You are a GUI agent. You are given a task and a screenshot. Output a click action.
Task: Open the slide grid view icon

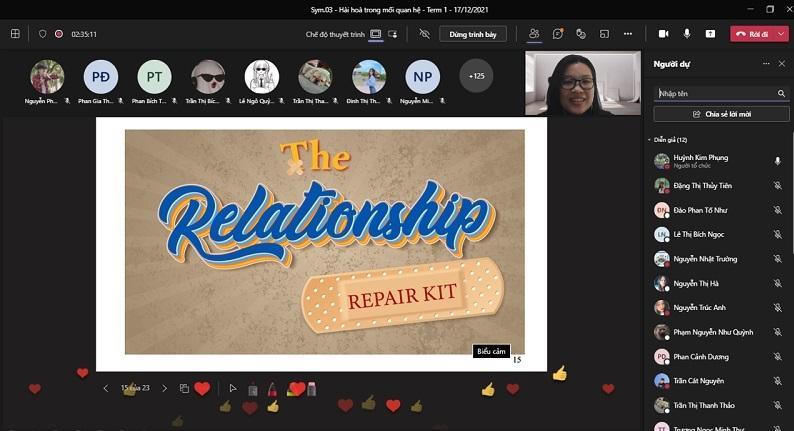pyautogui.click(x=184, y=388)
